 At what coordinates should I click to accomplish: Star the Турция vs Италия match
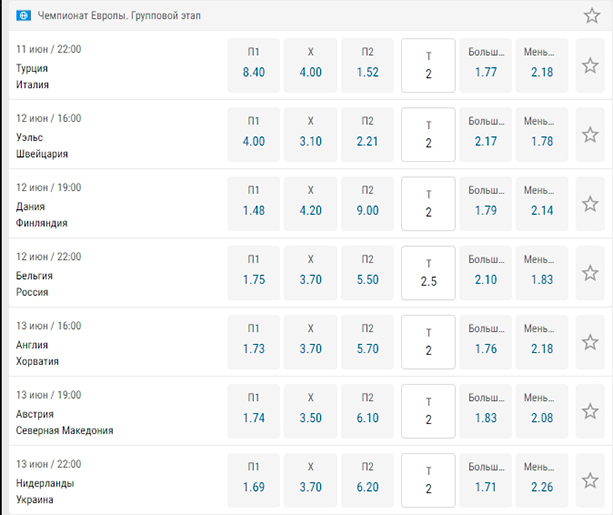click(x=590, y=66)
